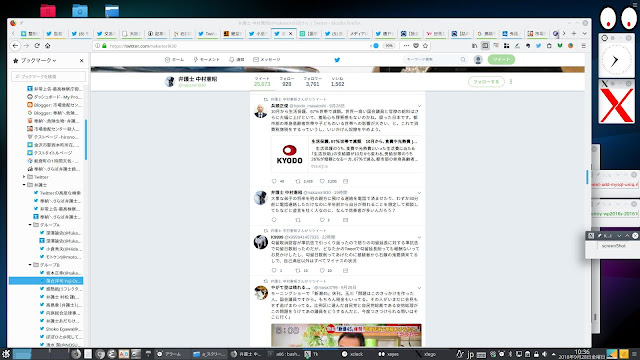The width and height of the screenshot is (640, 360).
Task: Collapse the グループB bookmark folder
Action: point(30,265)
